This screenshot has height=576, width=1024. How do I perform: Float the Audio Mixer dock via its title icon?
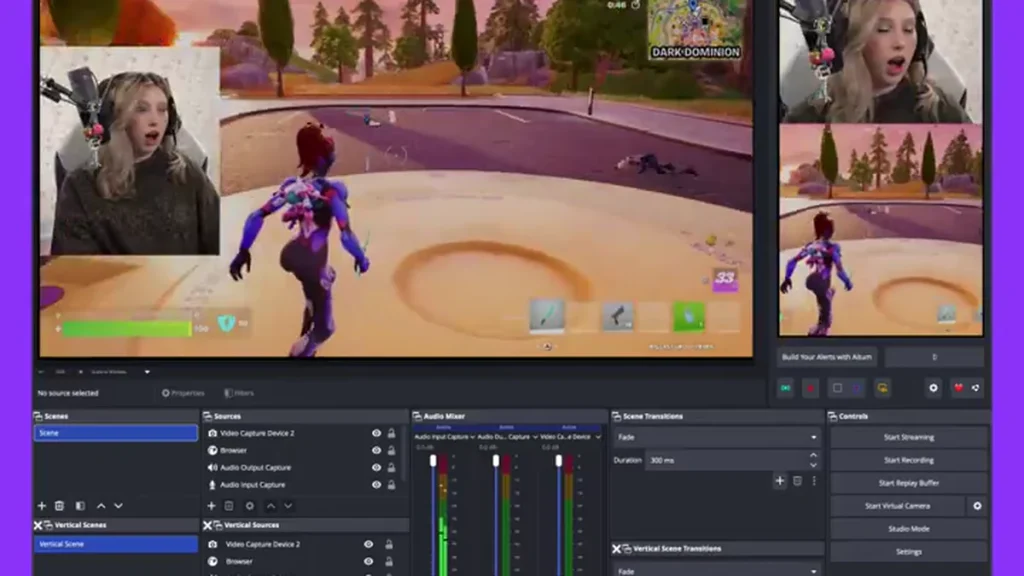[x=417, y=417]
